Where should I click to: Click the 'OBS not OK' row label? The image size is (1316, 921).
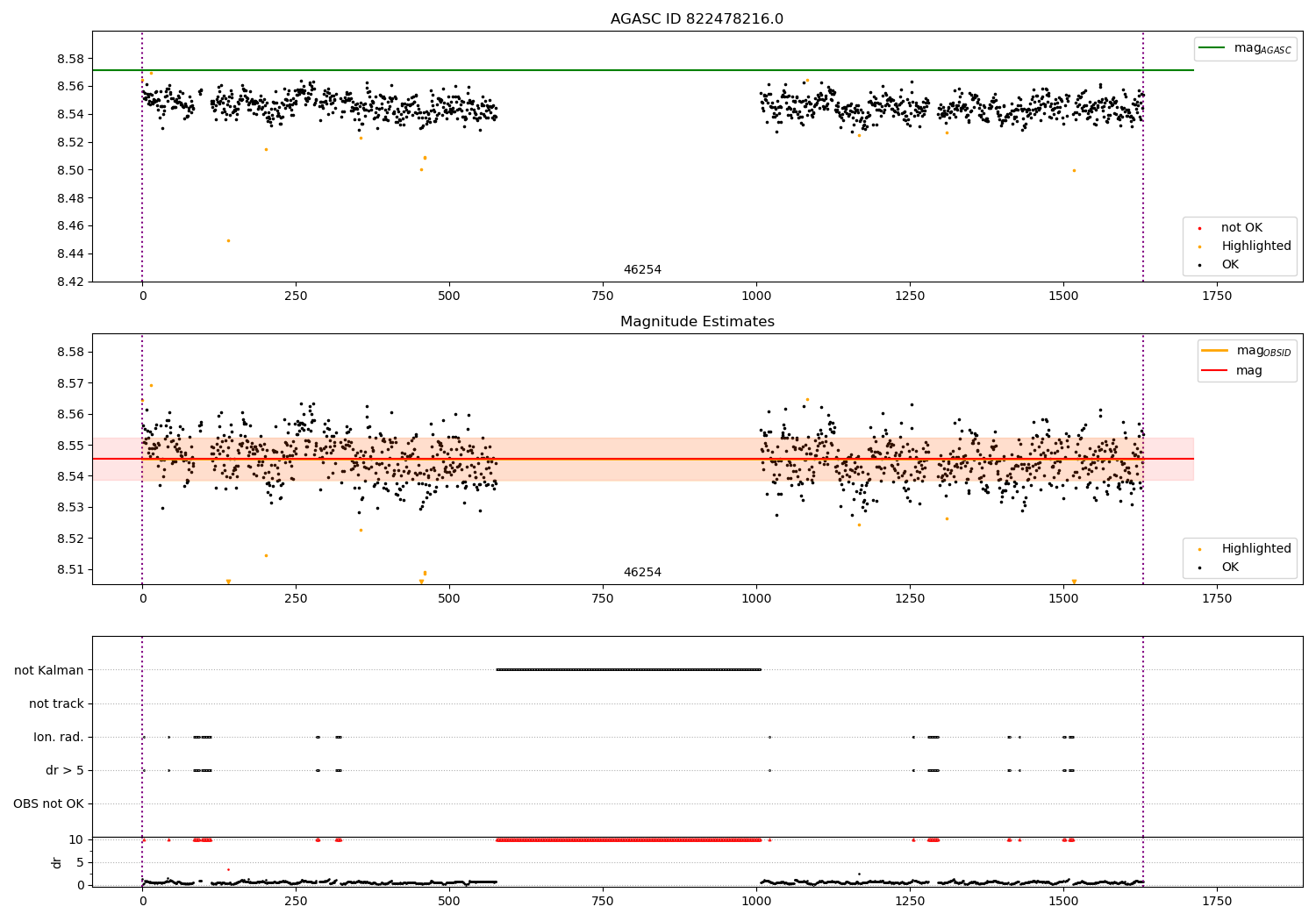point(48,803)
